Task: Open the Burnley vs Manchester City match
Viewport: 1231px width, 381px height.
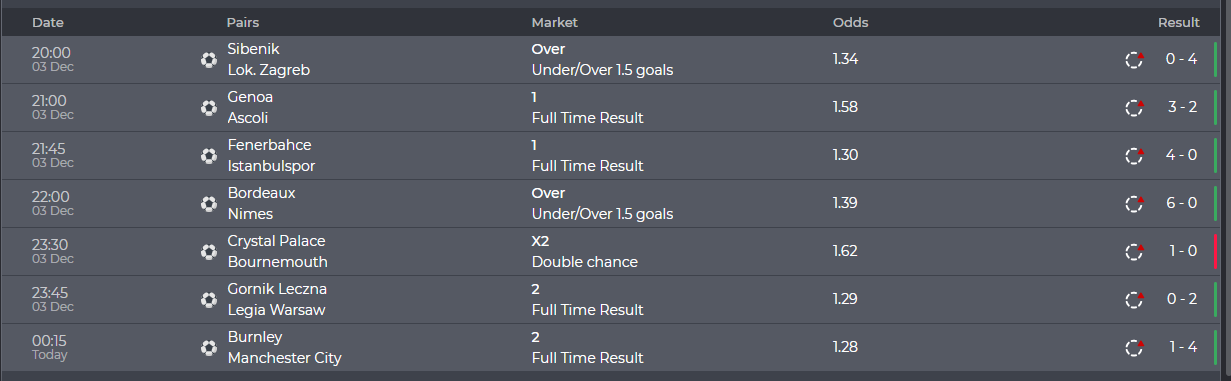Action: coord(284,348)
